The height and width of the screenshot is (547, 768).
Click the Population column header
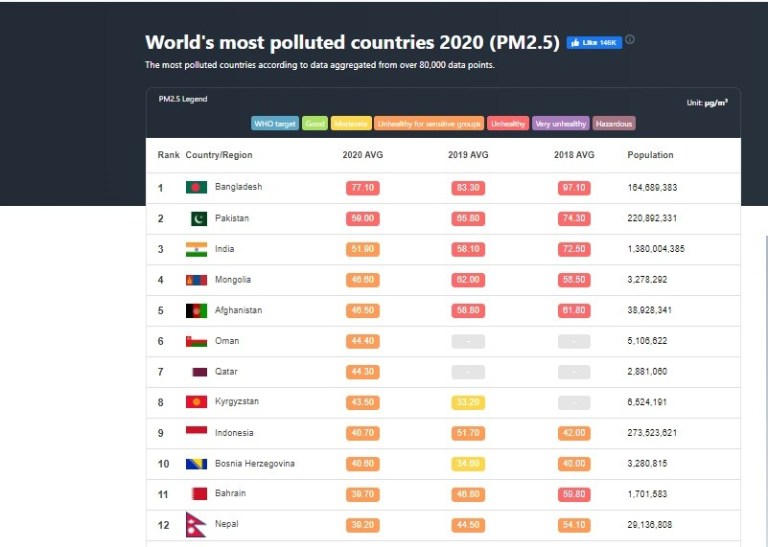(x=650, y=155)
